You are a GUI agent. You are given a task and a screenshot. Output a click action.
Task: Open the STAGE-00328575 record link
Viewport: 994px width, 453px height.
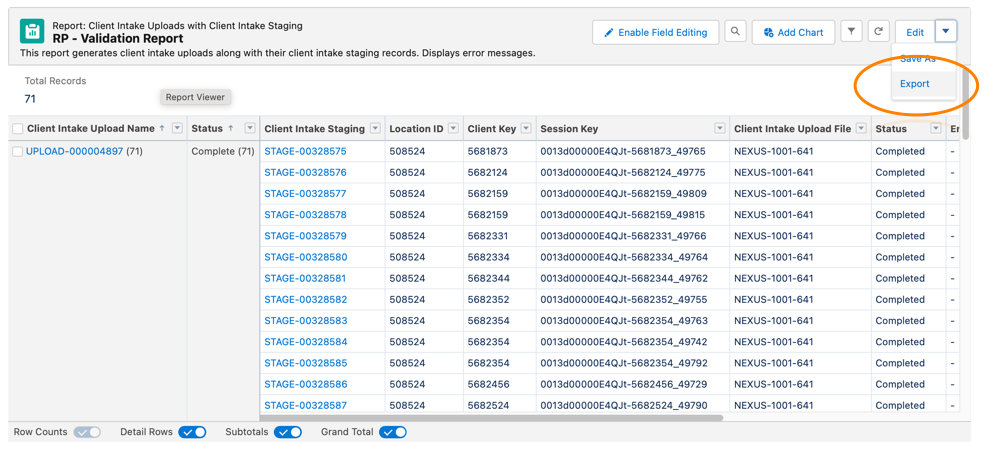(x=305, y=152)
